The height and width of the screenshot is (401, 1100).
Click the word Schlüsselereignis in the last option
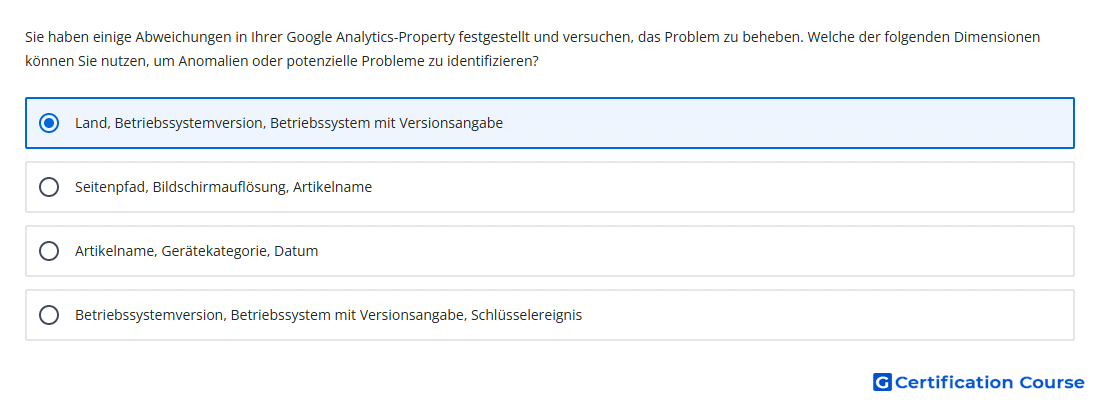tap(526, 315)
